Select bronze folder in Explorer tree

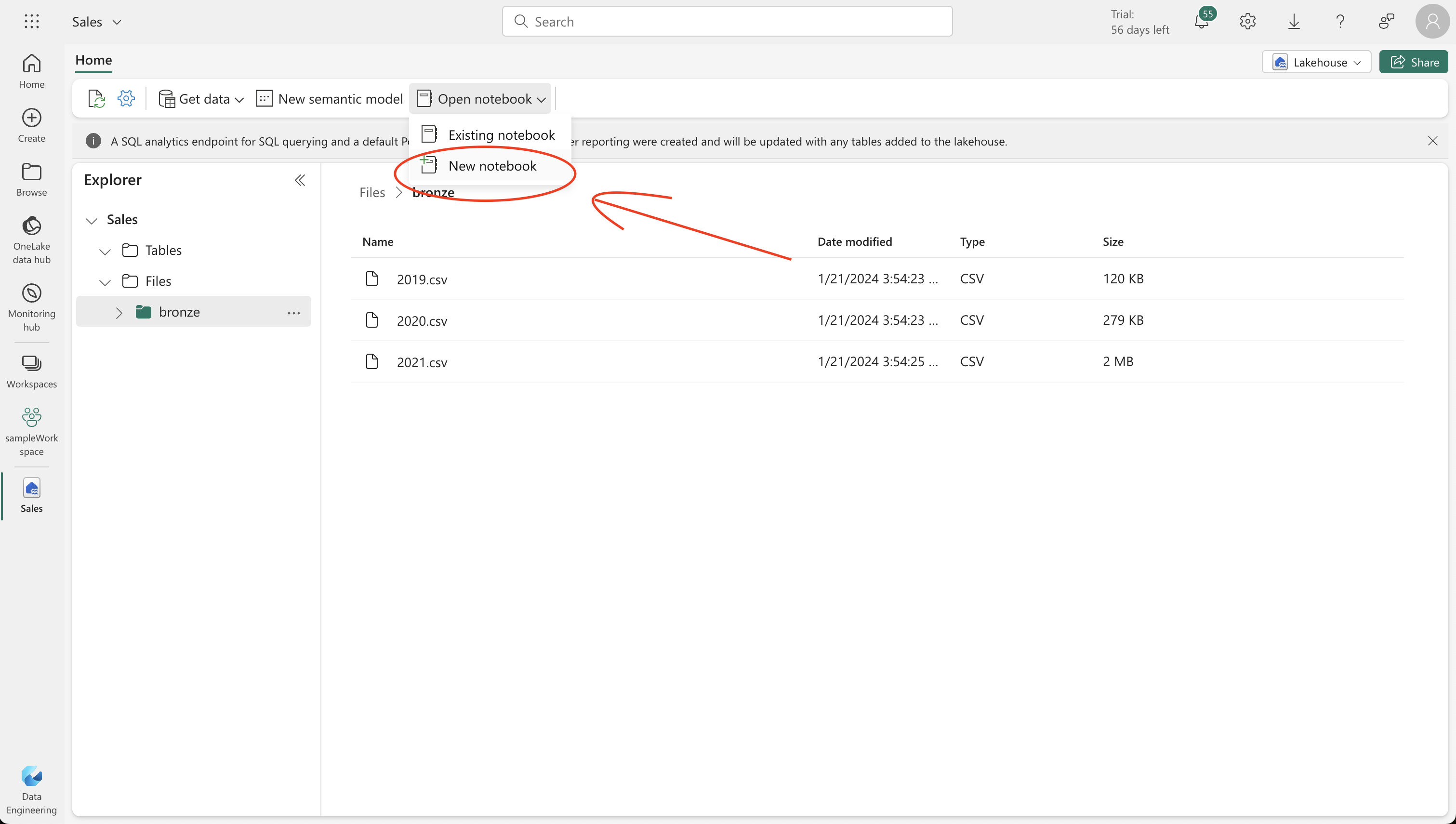coord(194,312)
